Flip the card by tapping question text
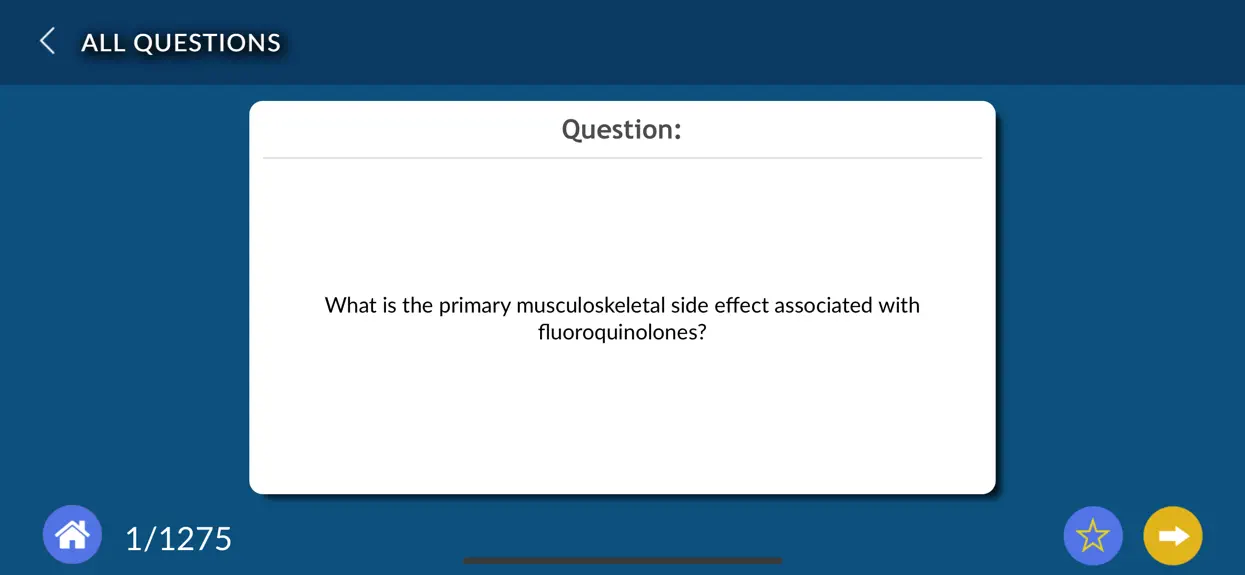 622,318
